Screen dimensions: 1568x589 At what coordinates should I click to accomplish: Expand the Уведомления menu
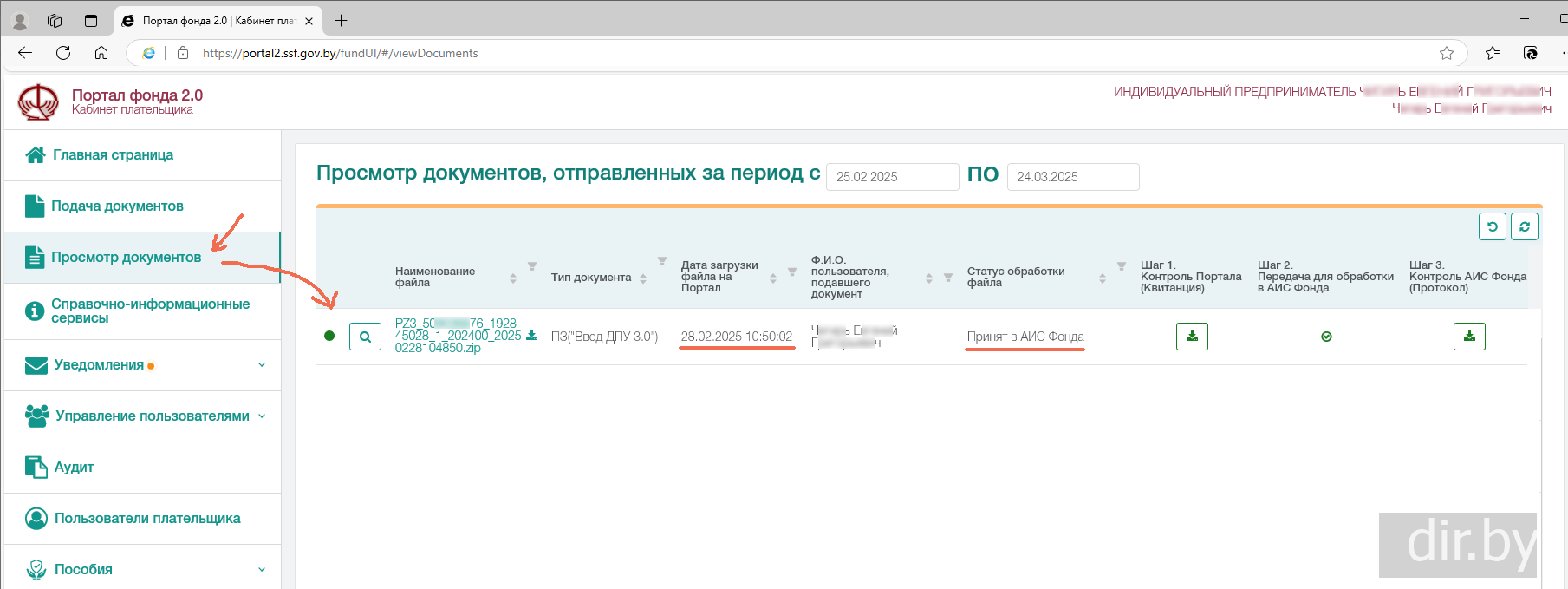(x=262, y=365)
